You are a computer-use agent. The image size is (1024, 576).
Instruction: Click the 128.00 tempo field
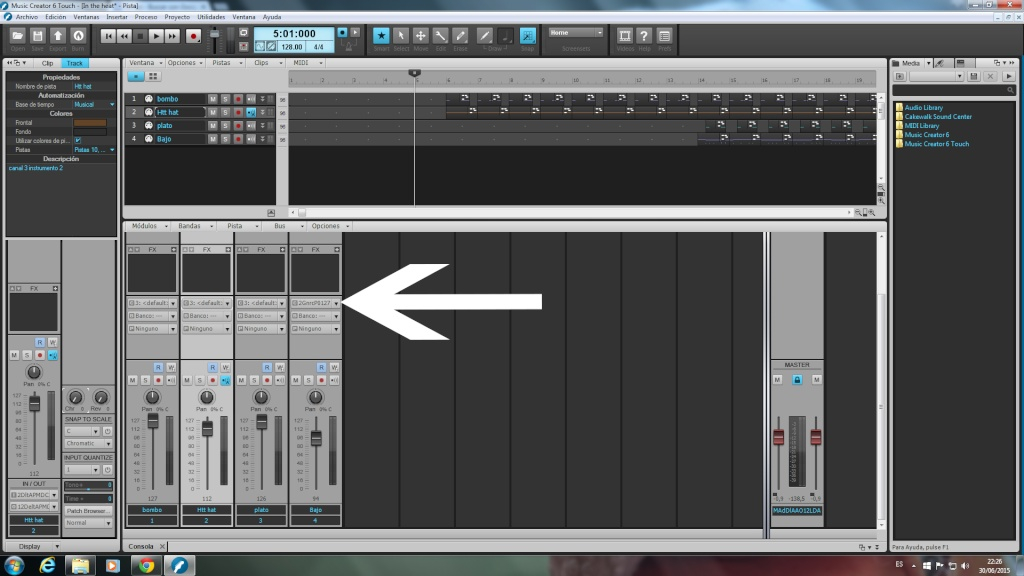point(291,47)
